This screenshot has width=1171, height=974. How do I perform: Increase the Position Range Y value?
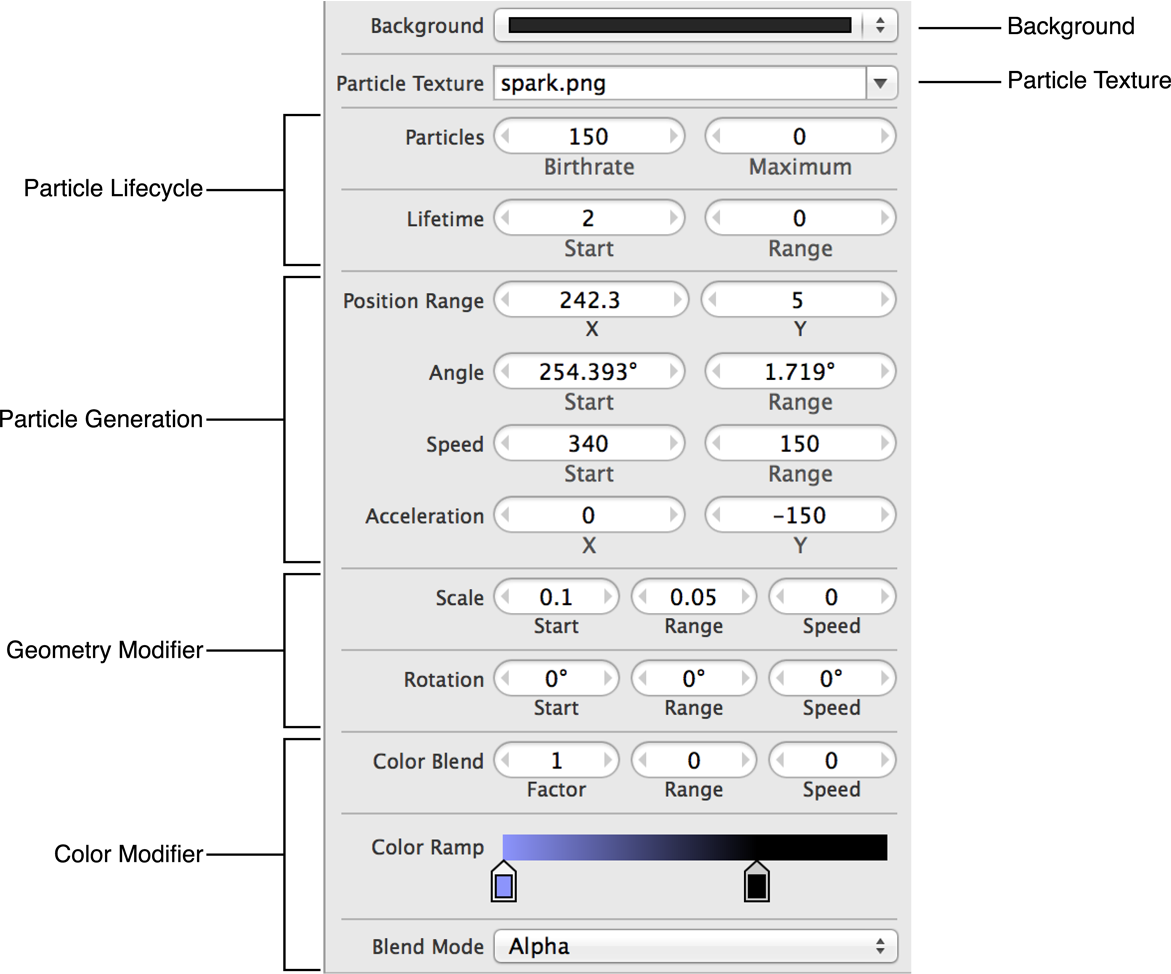point(886,300)
